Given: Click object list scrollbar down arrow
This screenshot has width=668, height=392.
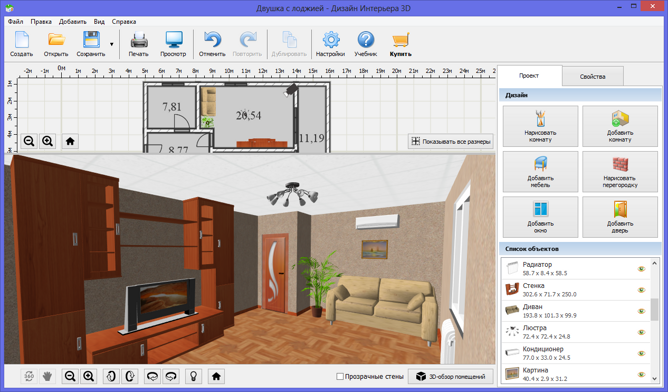Looking at the screenshot, I should point(655,378).
